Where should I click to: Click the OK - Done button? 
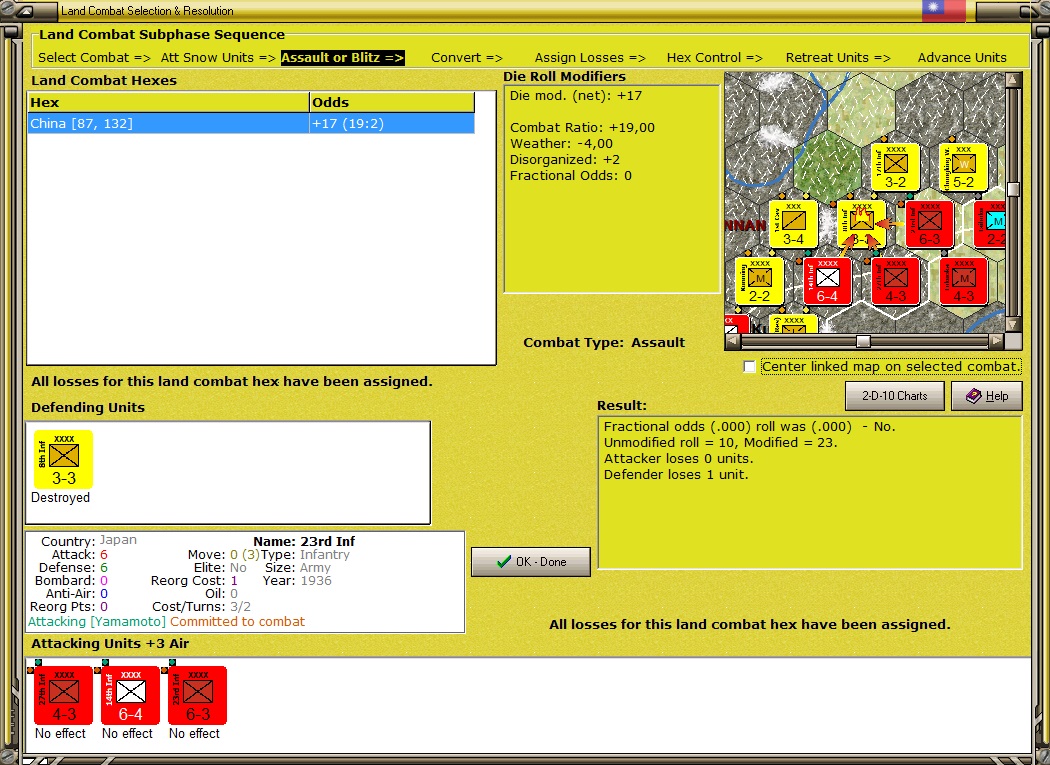click(x=530, y=562)
